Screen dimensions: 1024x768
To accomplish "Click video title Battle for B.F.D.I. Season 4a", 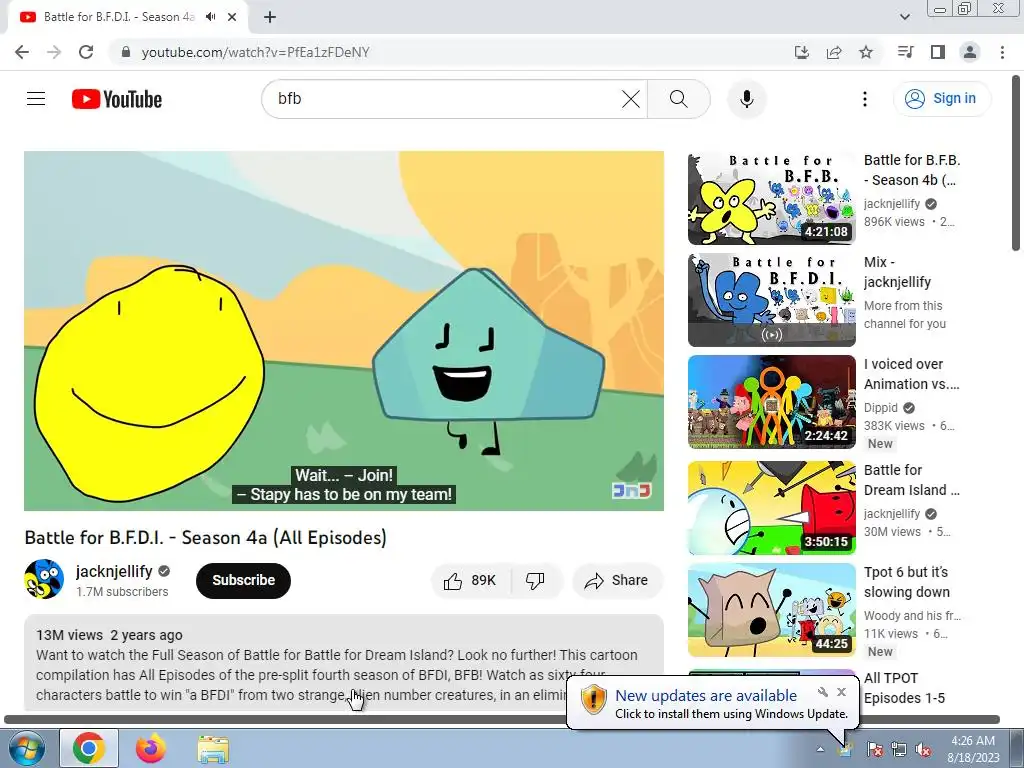I will point(206,537).
